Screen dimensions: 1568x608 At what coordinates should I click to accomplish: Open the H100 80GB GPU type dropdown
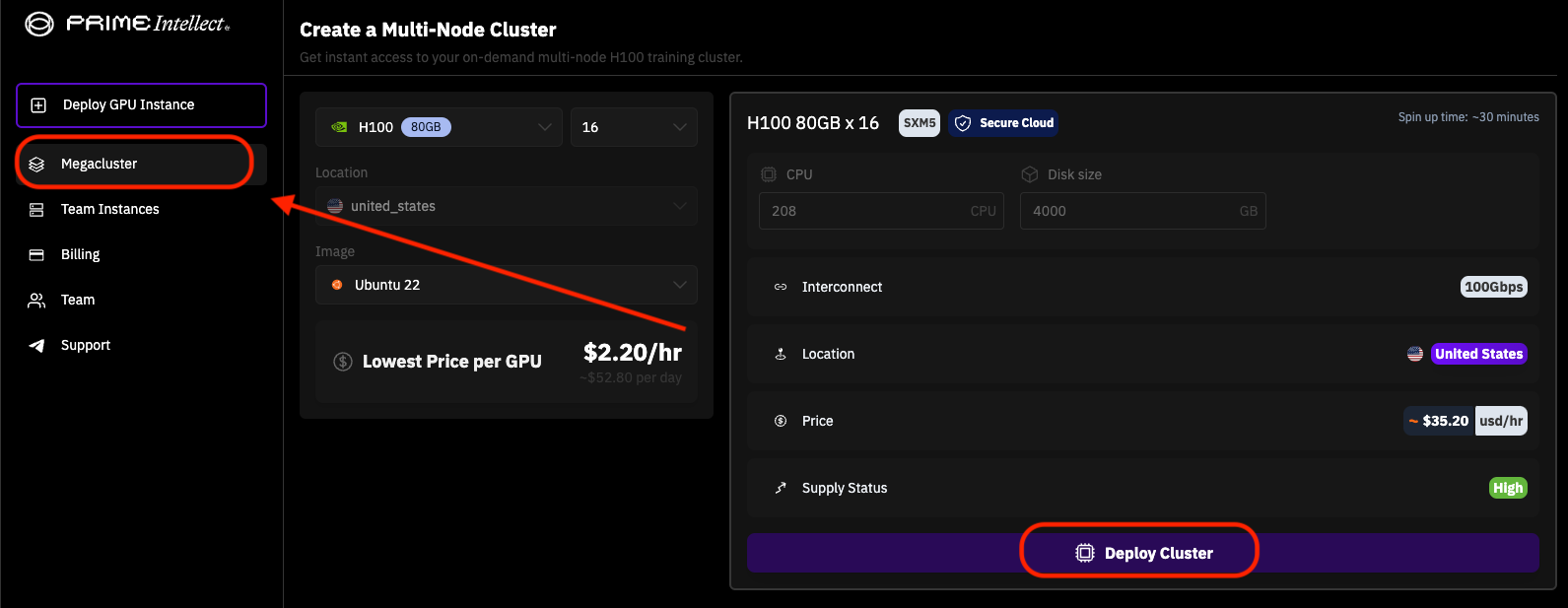pos(440,127)
